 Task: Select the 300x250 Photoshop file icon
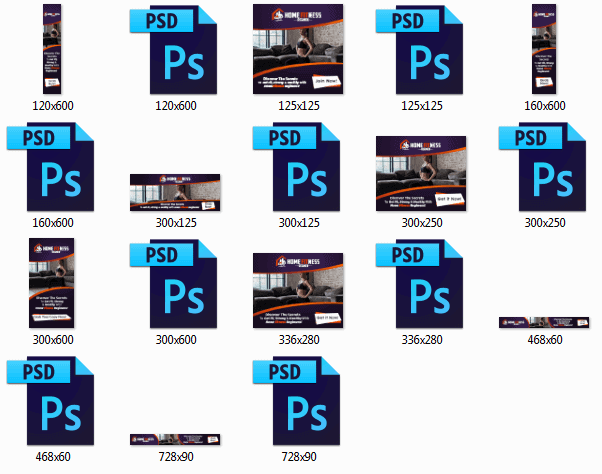point(545,167)
